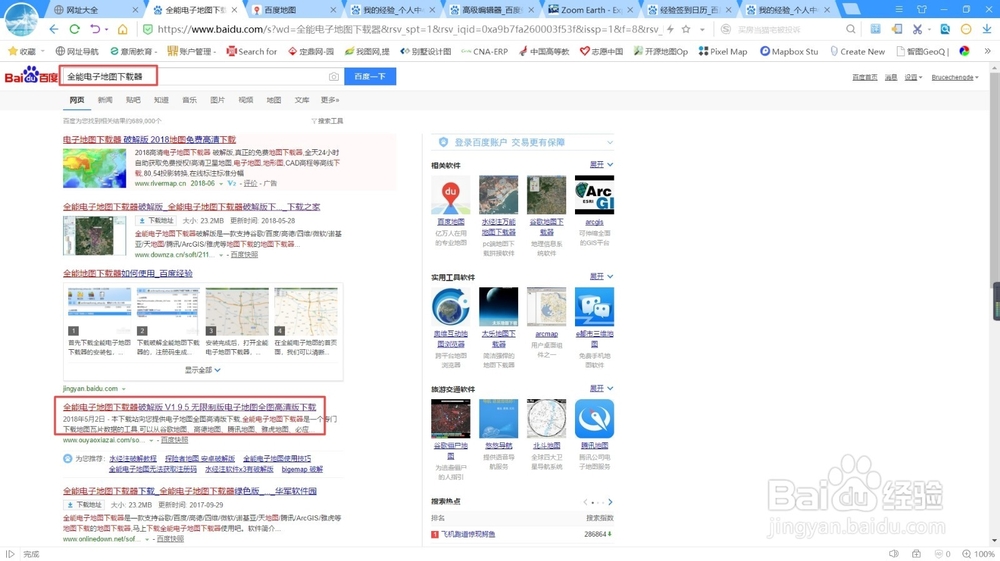Select the 图片 search category tab
Viewport: 1000px width, 561px height.
tap(217, 100)
